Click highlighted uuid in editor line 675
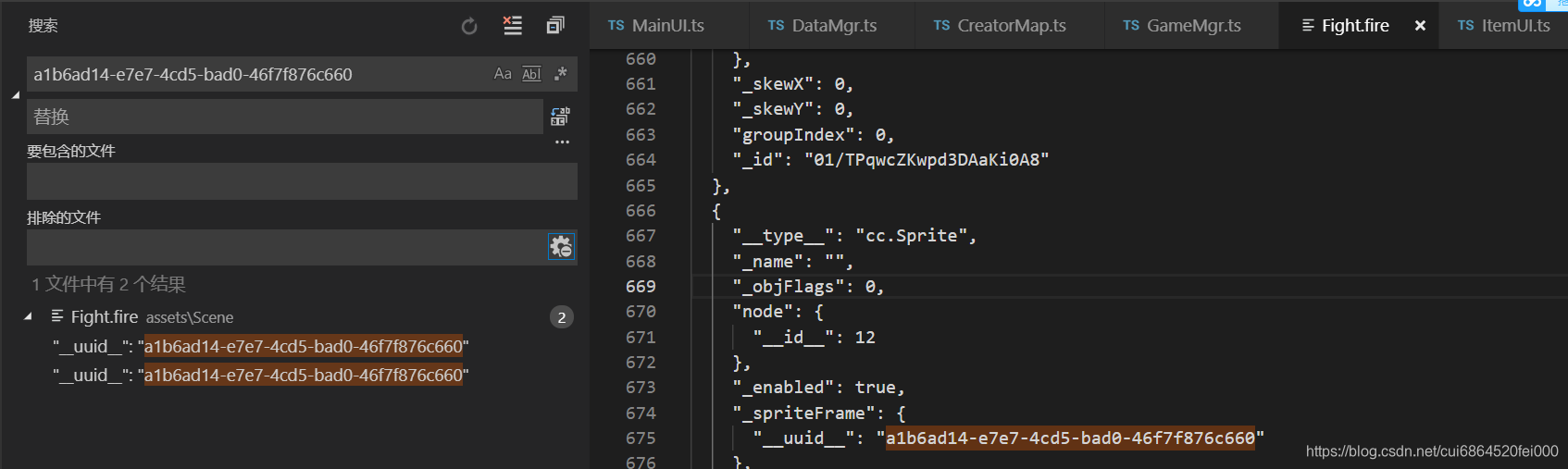Image resolution: width=1568 pixels, height=469 pixels. tap(1070, 438)
